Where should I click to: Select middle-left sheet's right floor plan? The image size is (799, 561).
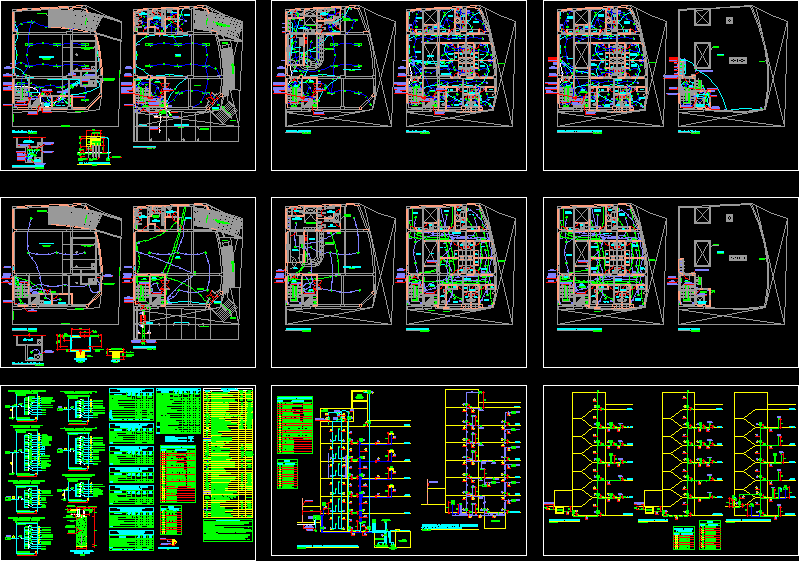tap(183, 273)
